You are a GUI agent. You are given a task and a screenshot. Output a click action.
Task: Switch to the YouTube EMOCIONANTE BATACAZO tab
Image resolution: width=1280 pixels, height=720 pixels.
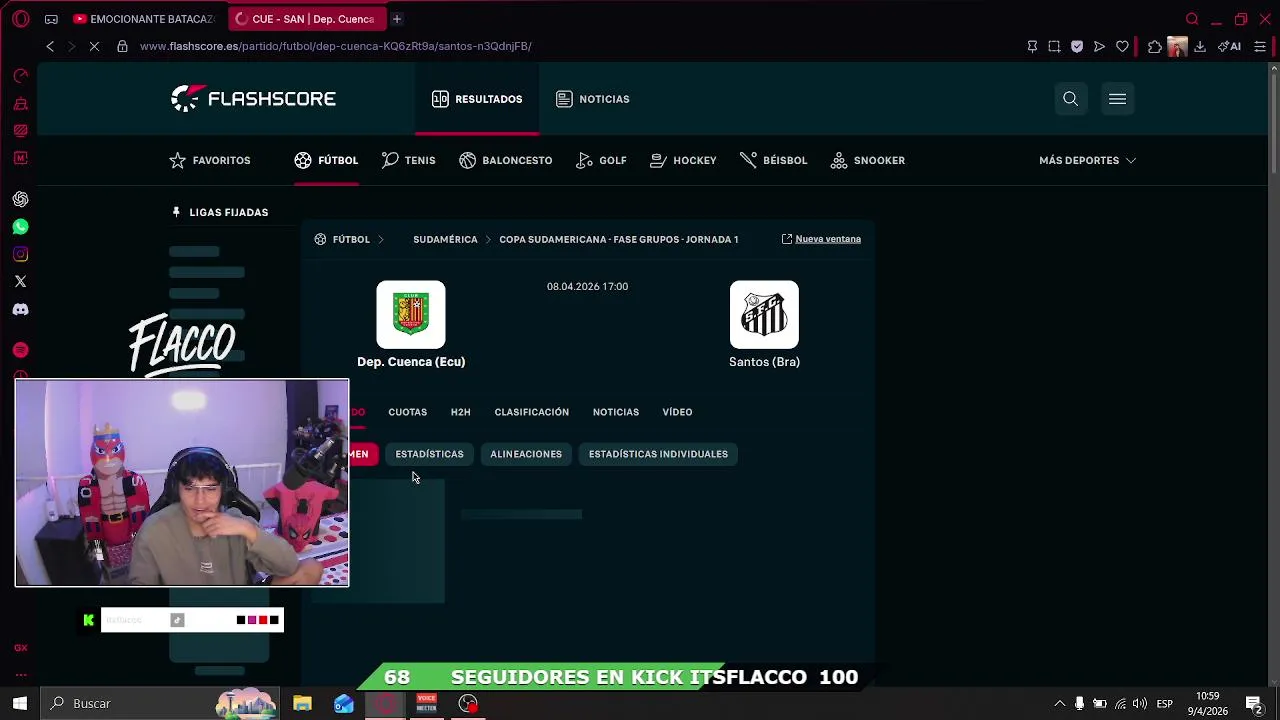point(144,19)
